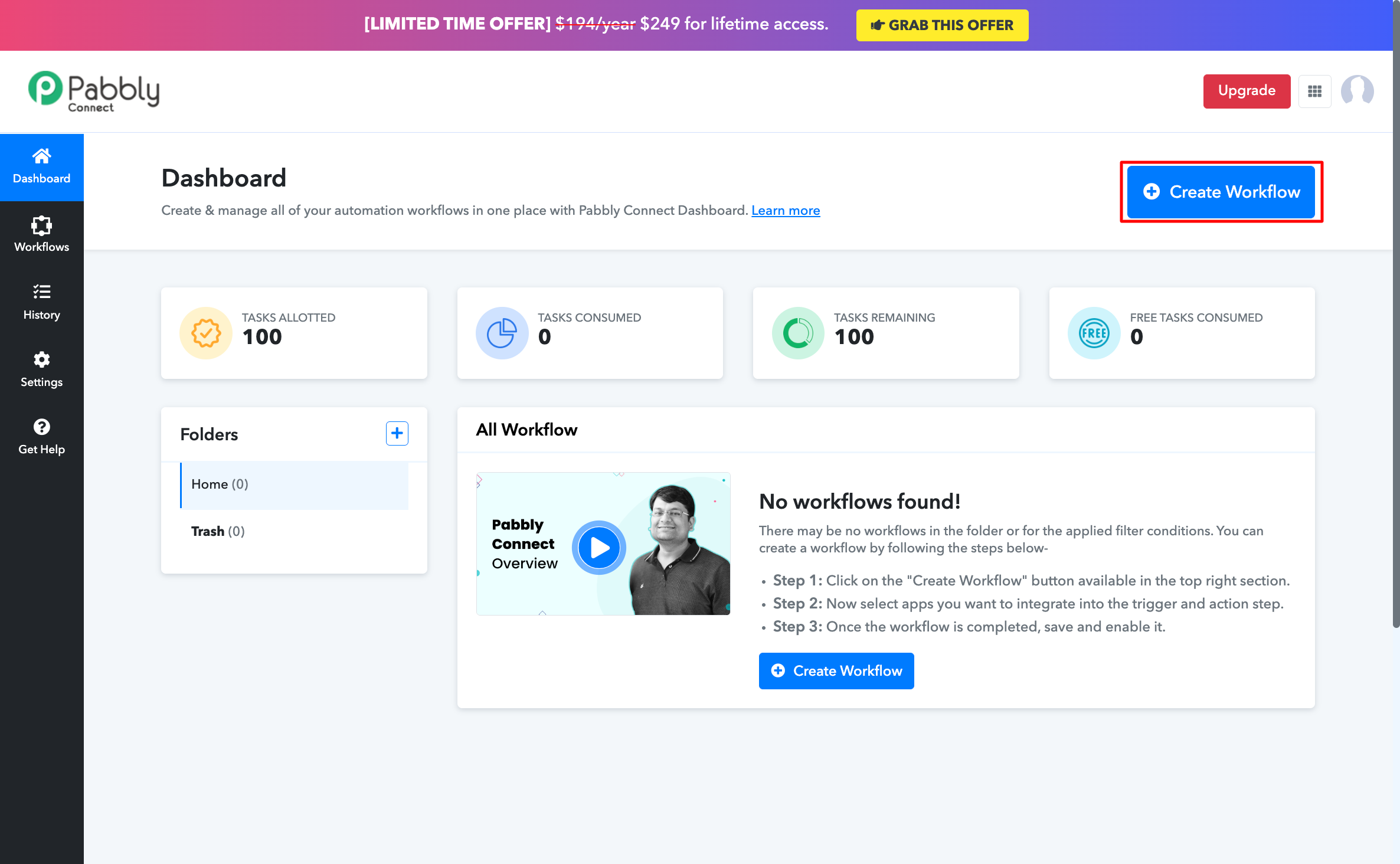Image resolution: width=1400 pixels, height=864 pixels.
Task: Click the Folders panel heading
Action: pyautogui.click(x=209, y=434)
